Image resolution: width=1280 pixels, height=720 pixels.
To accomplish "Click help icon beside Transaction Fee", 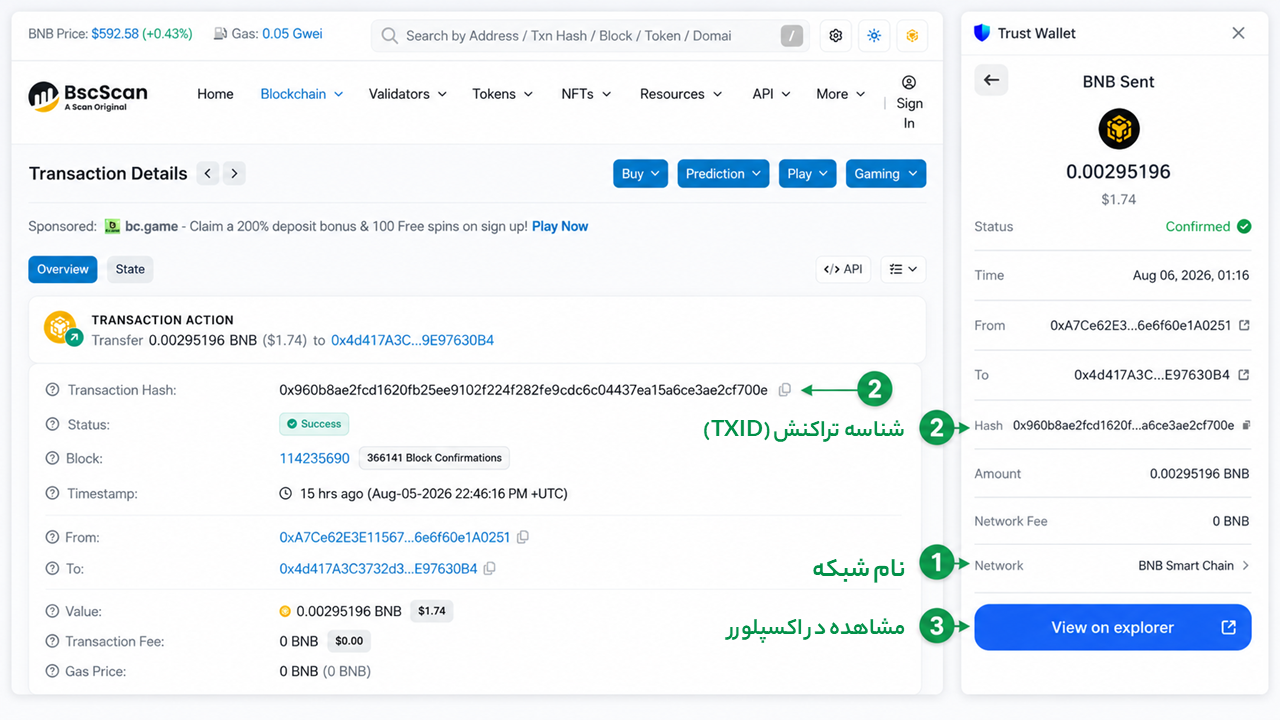I will tap(52, 641).
